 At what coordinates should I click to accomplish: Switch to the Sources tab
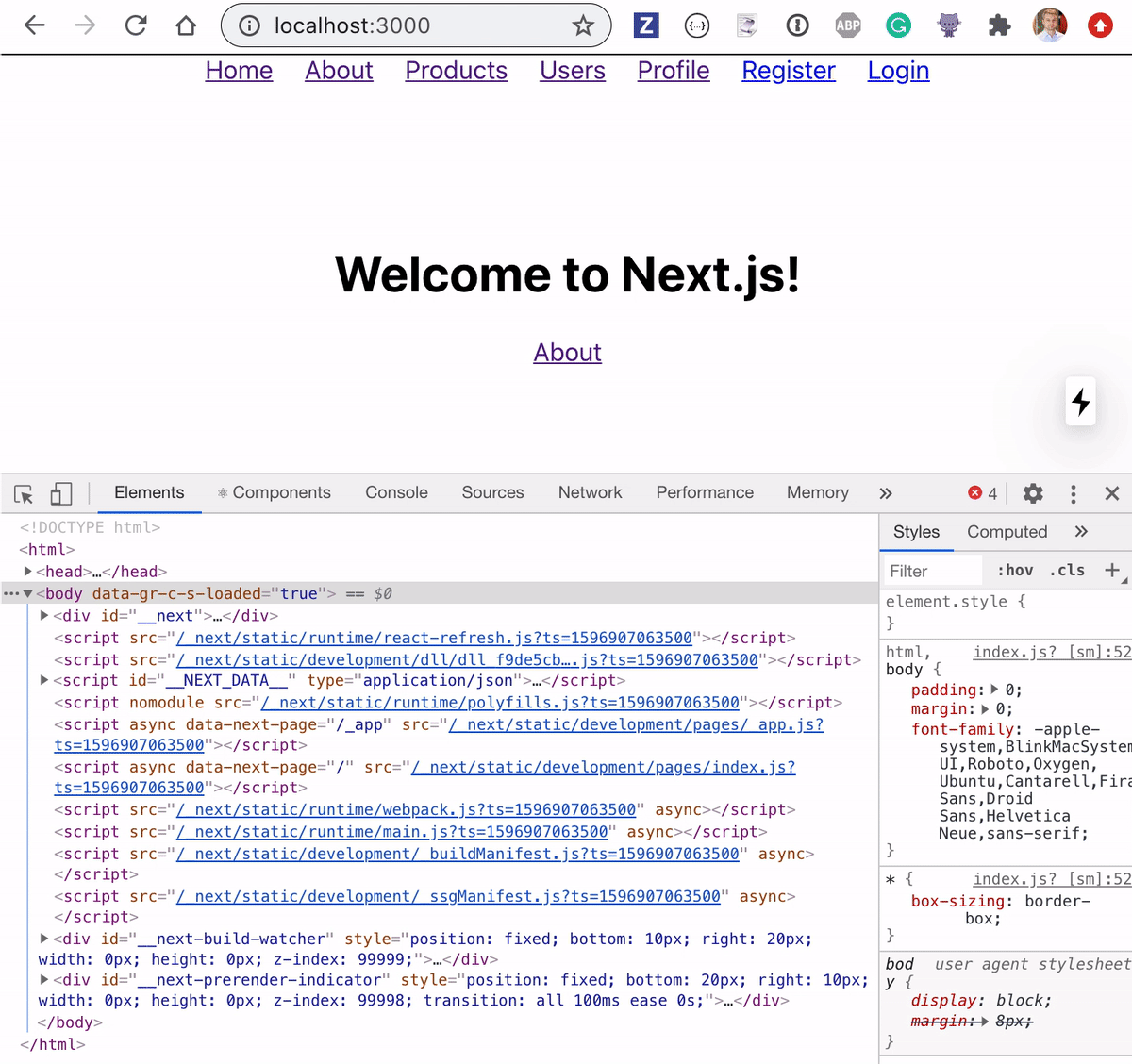coord(492,492)
